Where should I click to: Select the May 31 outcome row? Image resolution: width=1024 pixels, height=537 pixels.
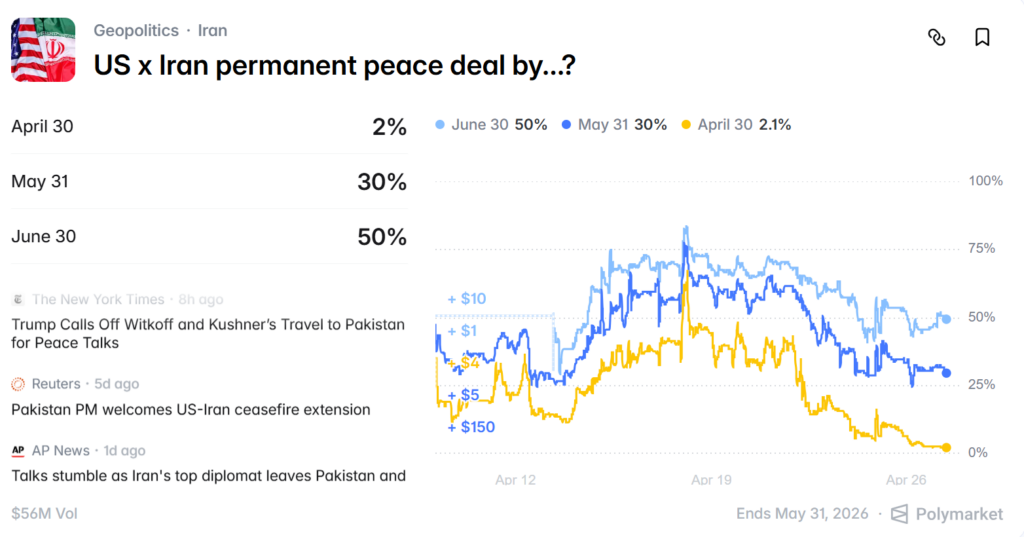pos(208,182)
